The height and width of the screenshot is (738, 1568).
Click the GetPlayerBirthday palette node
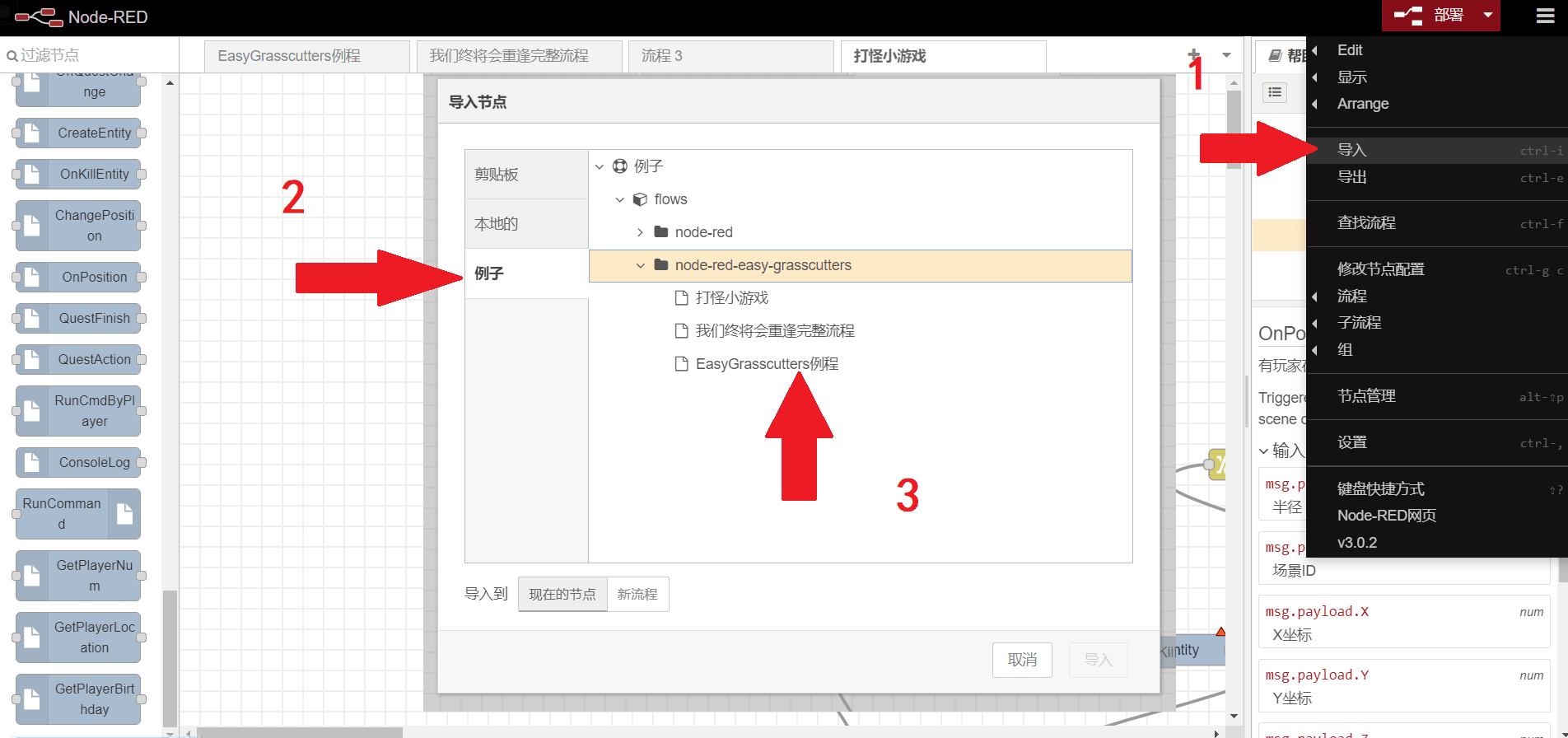point(78,699)
